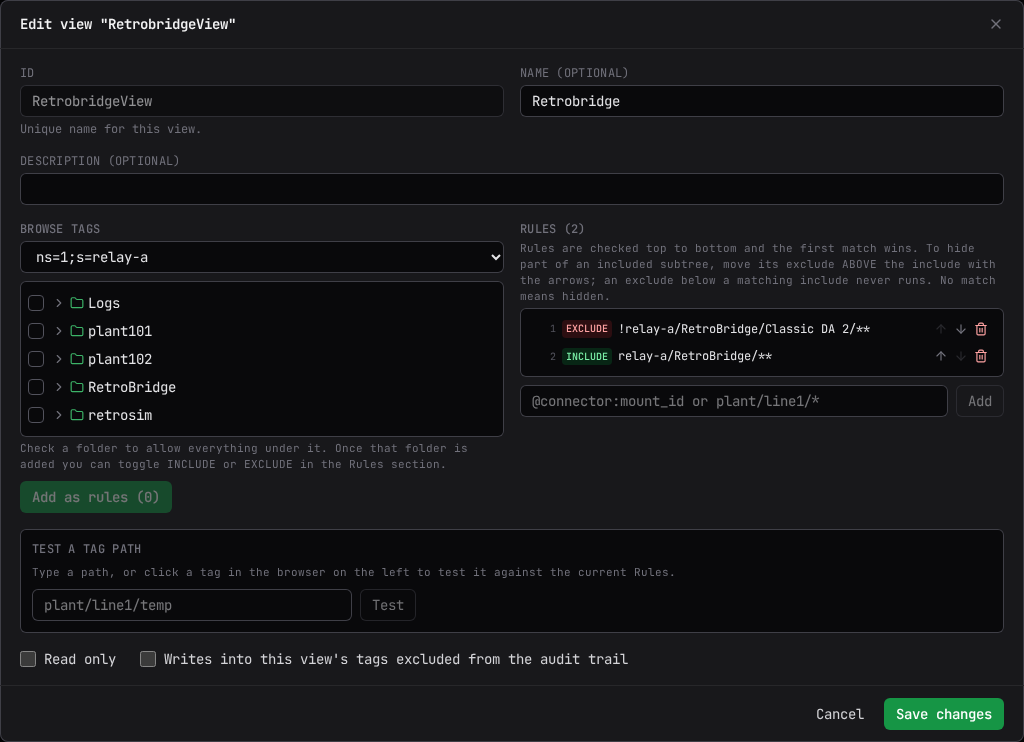Click Add as rules (0) button

(x=96, y=497)
